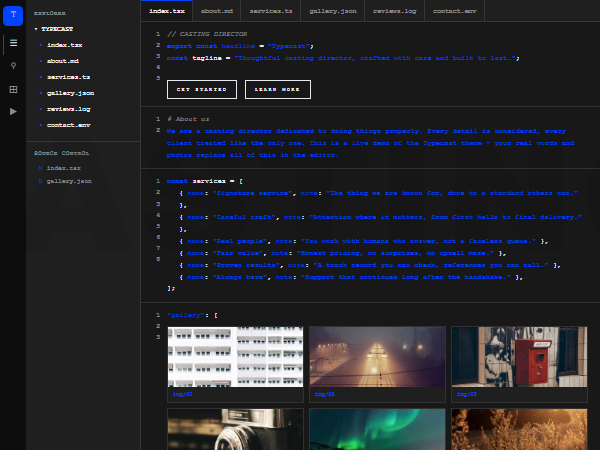Image resolution: width=600 pixels, height=450 pixels.
Task: Select untracked gallery.json in Source Control
Action: (65, 181)
